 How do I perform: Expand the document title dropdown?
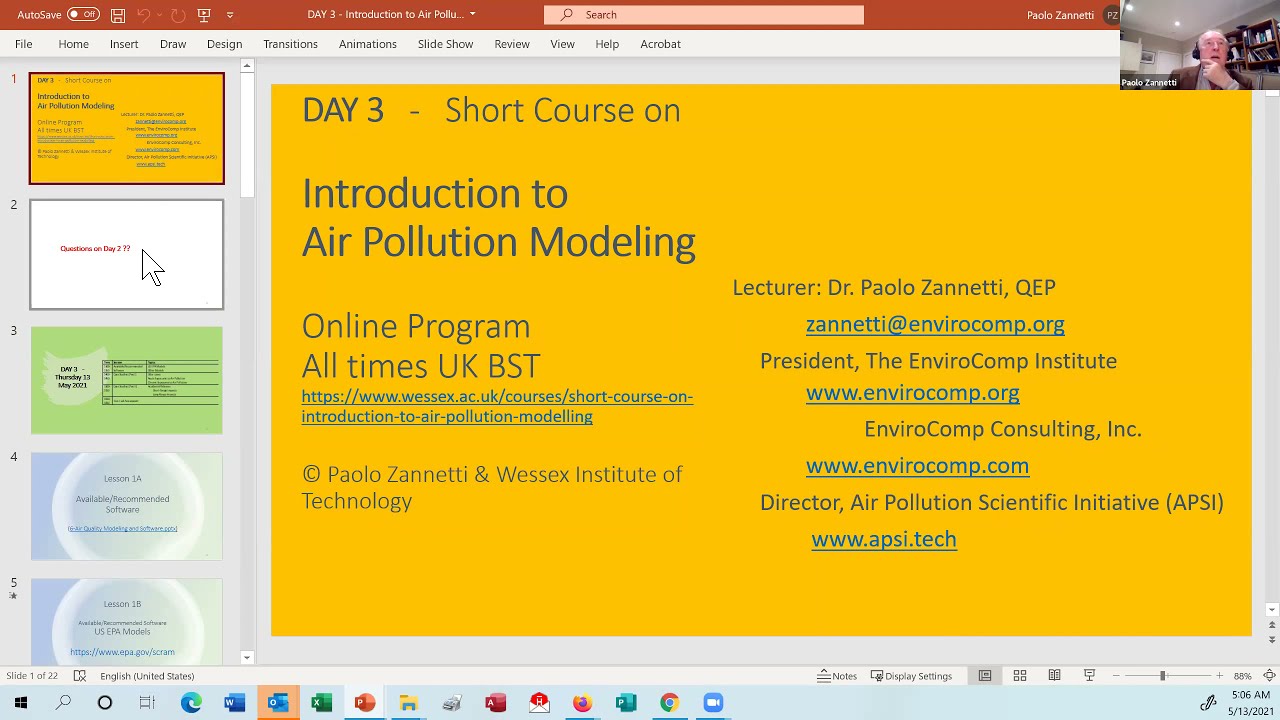473,14
